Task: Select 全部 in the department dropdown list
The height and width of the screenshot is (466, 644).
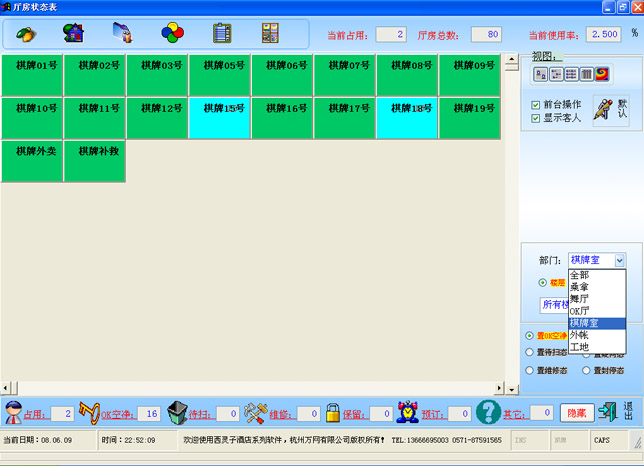Action: point(580,275)
